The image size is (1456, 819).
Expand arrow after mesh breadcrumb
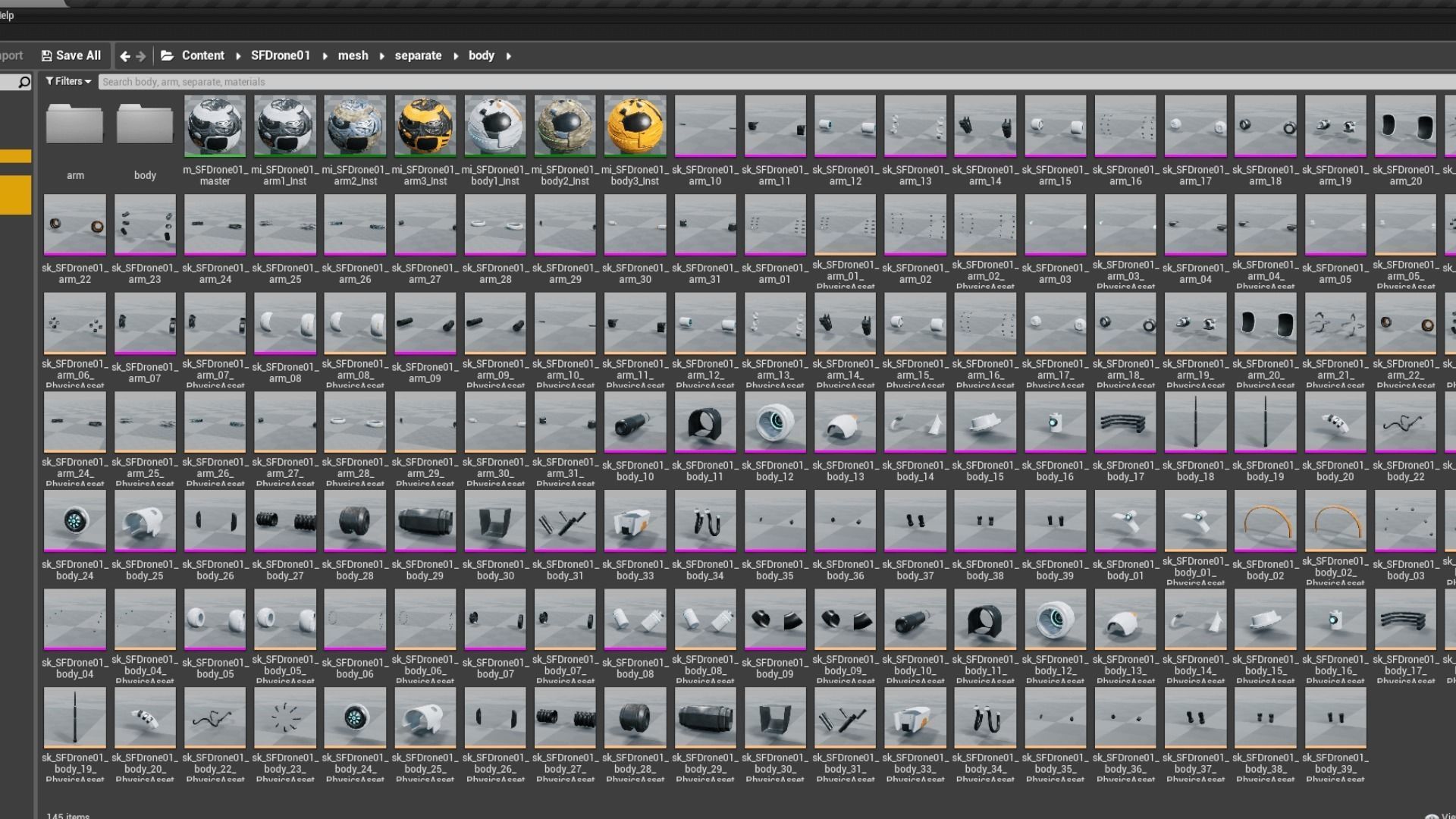(382, 56)
